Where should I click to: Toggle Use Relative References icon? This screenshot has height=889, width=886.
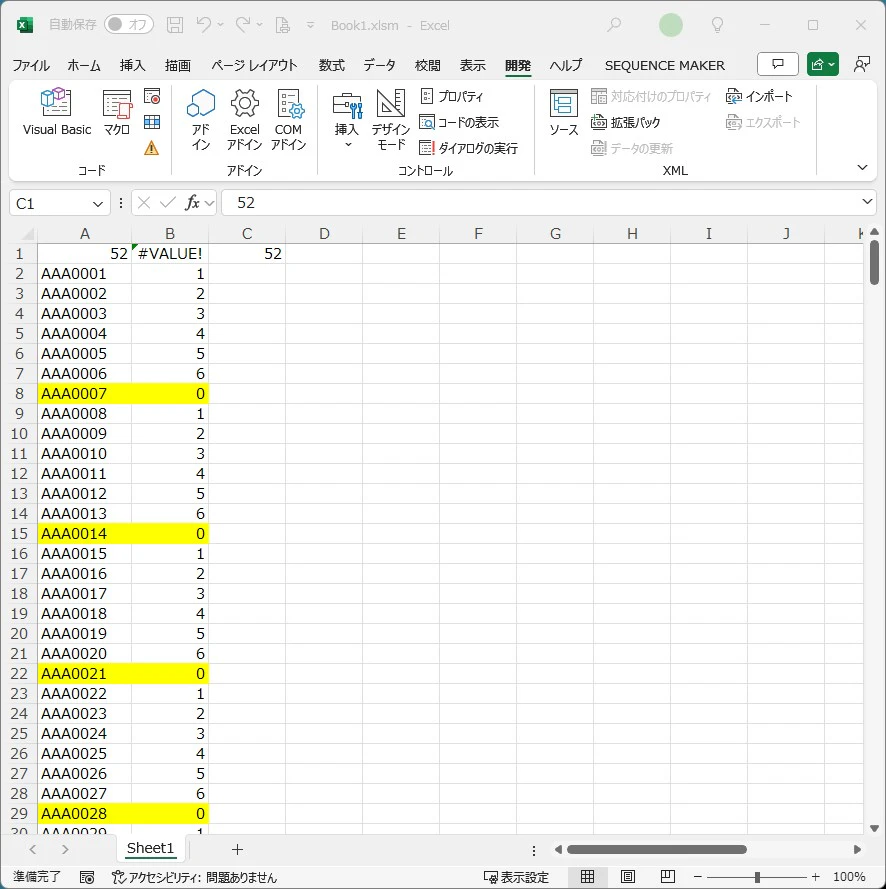[x=152, y=122]
